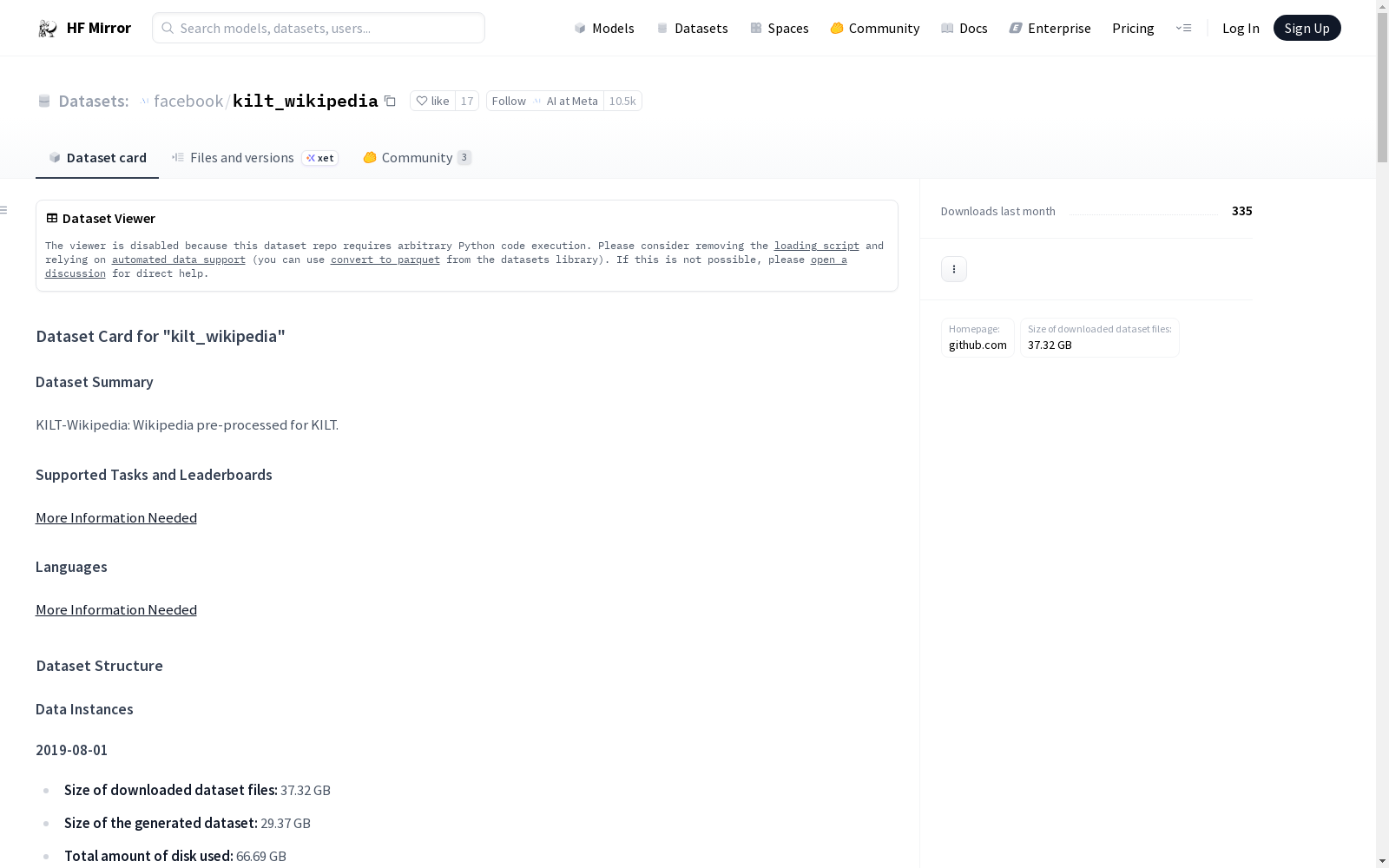
Task: Open Community in the top navigation
Action: pos(875,28)
